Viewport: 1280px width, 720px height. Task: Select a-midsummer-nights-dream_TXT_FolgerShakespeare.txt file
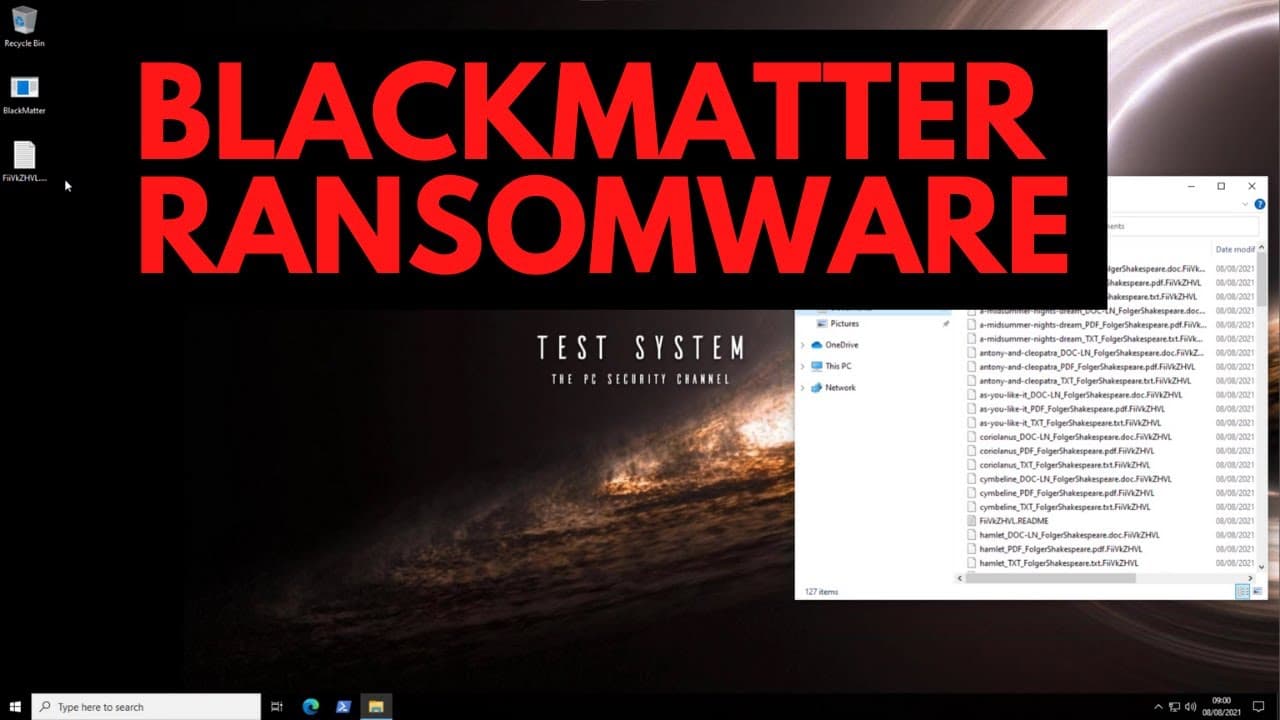click(1085, 339)
